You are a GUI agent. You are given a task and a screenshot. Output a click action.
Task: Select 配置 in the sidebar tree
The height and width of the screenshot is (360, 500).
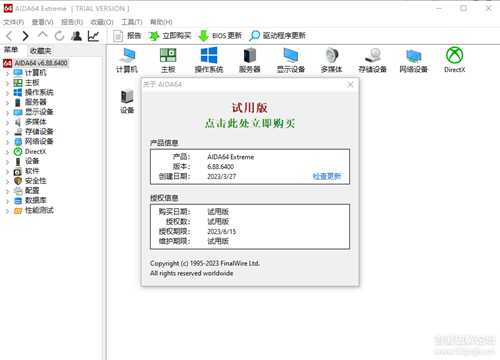pyautogui.click(x=32, y=191)
